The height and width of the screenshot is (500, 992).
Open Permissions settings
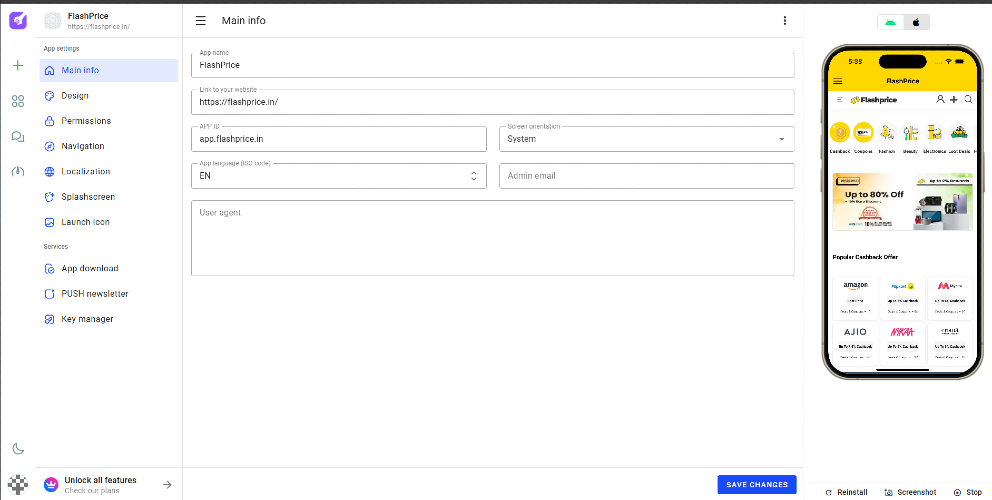point(109,121)
